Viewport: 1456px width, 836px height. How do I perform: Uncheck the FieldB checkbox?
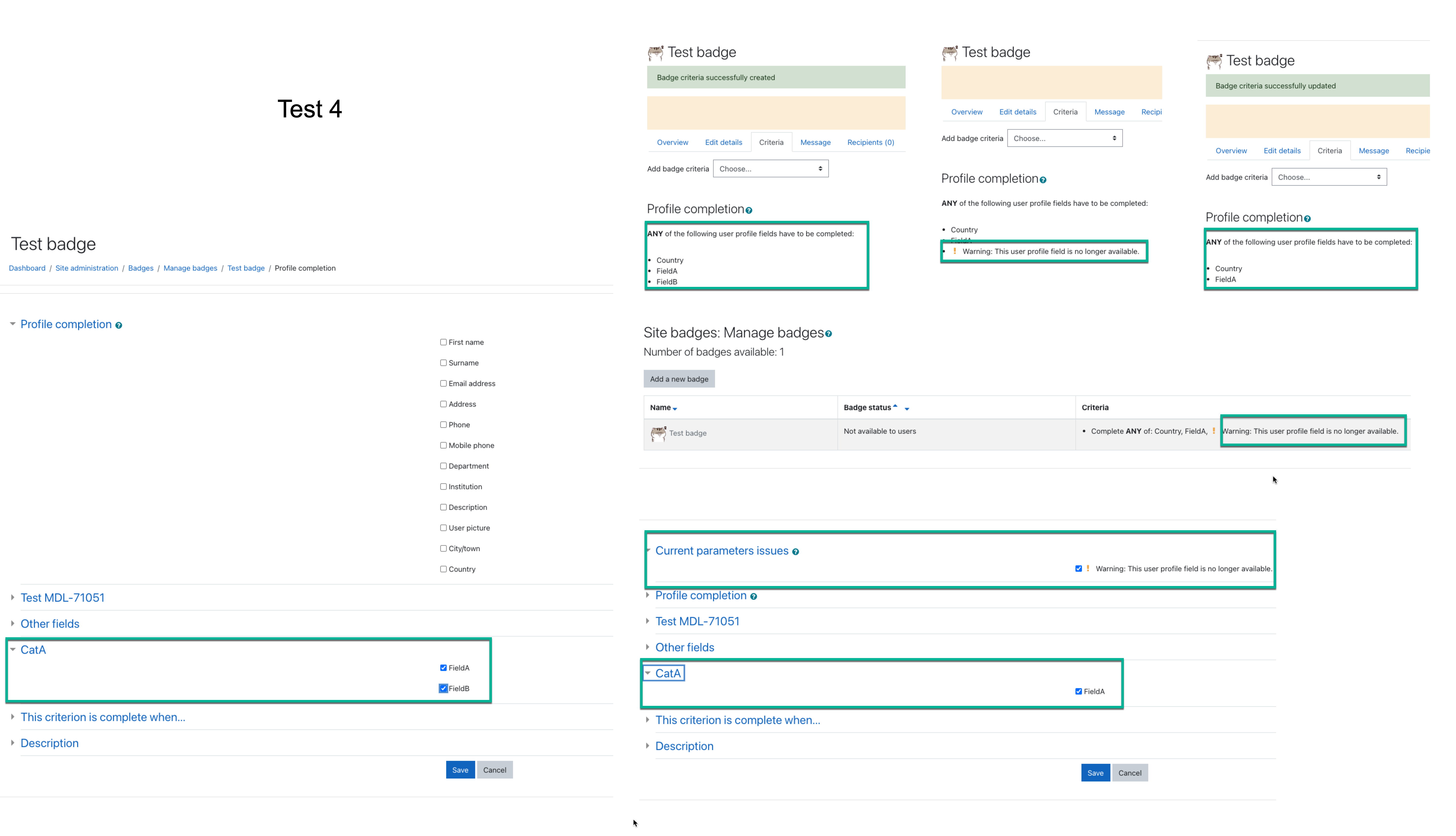pyautogui.click(x=443, y=688)
